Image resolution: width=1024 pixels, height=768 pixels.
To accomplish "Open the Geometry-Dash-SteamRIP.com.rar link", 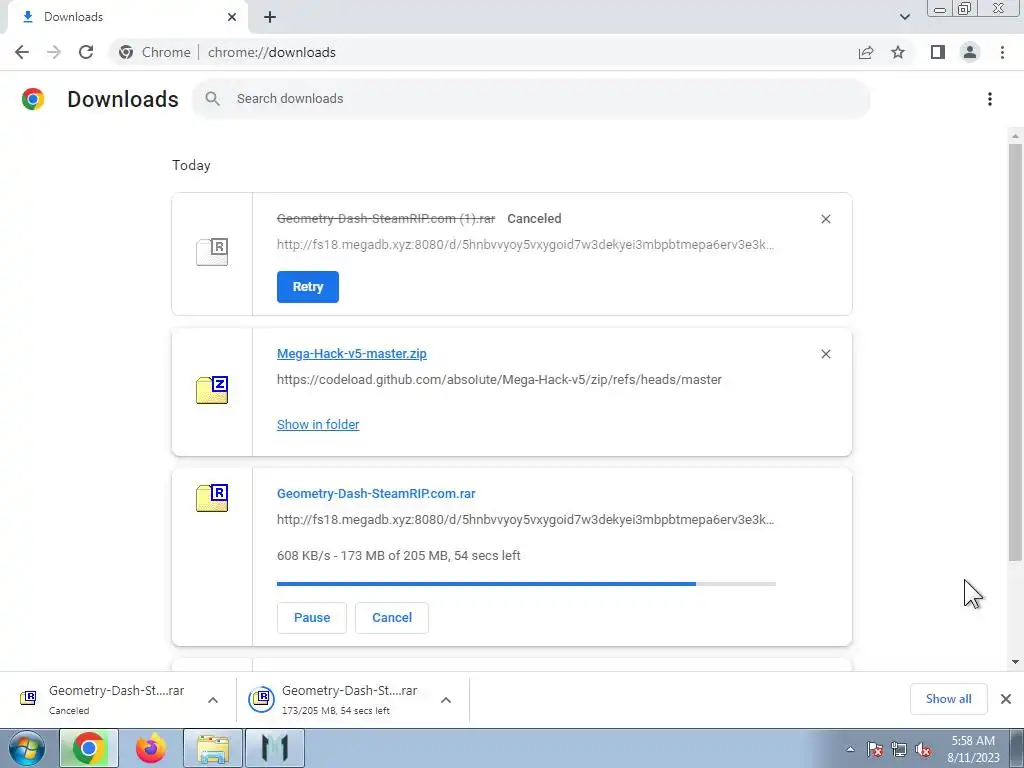I will tap(376, 494).
